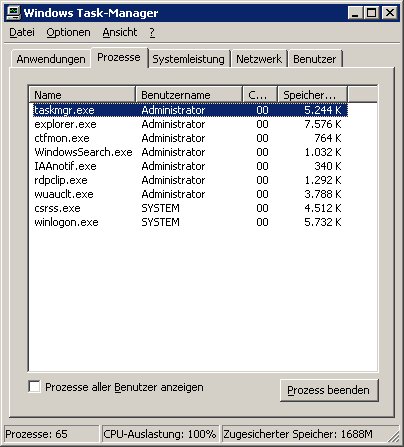Viewport: 404px width, 447px height.
Task: Sort by the Speicher... column header
Action: point(313,95)
